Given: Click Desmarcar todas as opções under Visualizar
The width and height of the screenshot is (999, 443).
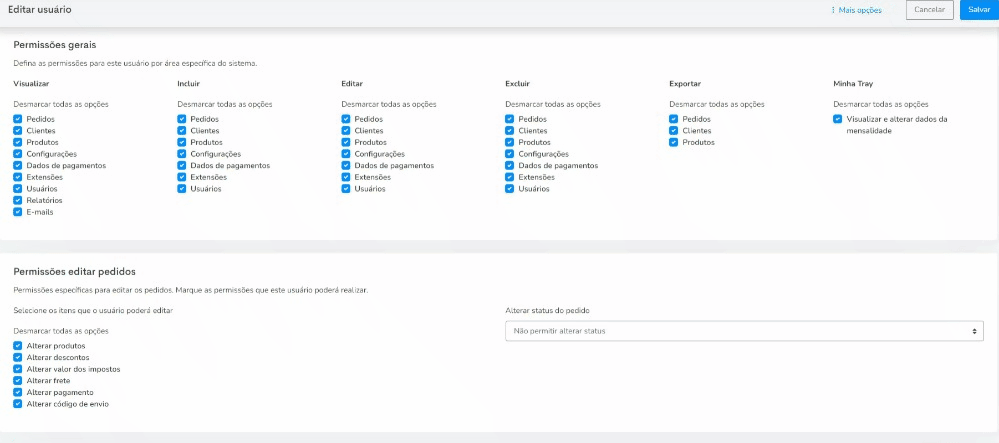Looking at the screenshot, I should click(x=61, y=104).
